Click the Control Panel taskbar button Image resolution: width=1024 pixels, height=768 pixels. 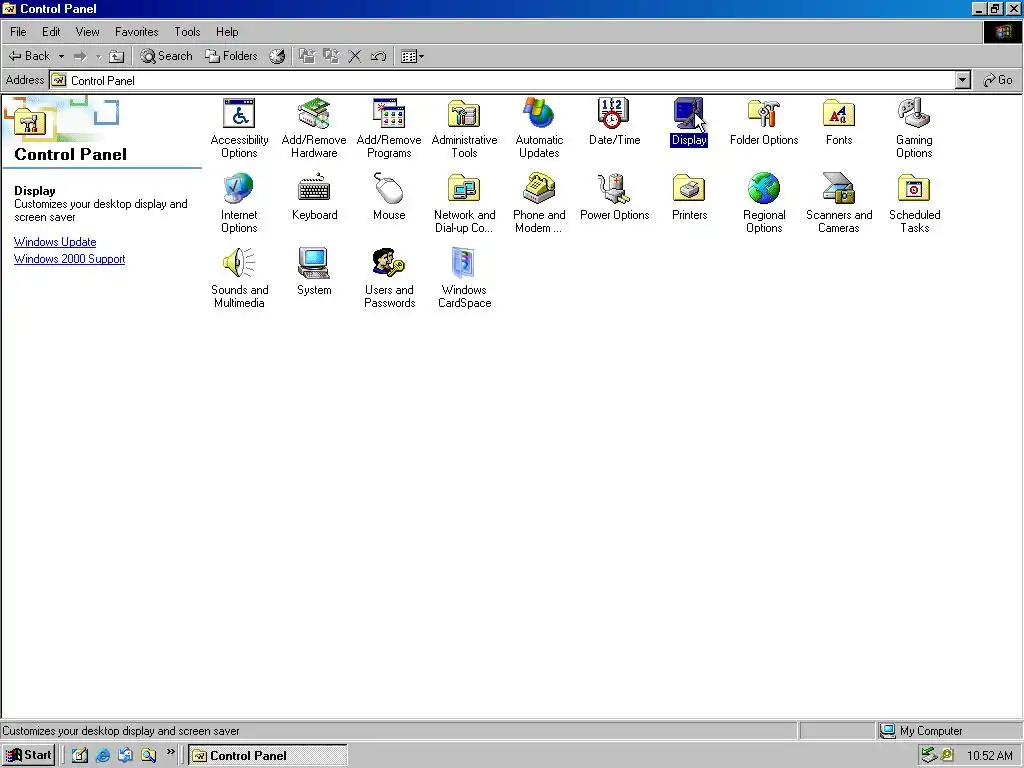click(268, 756)
